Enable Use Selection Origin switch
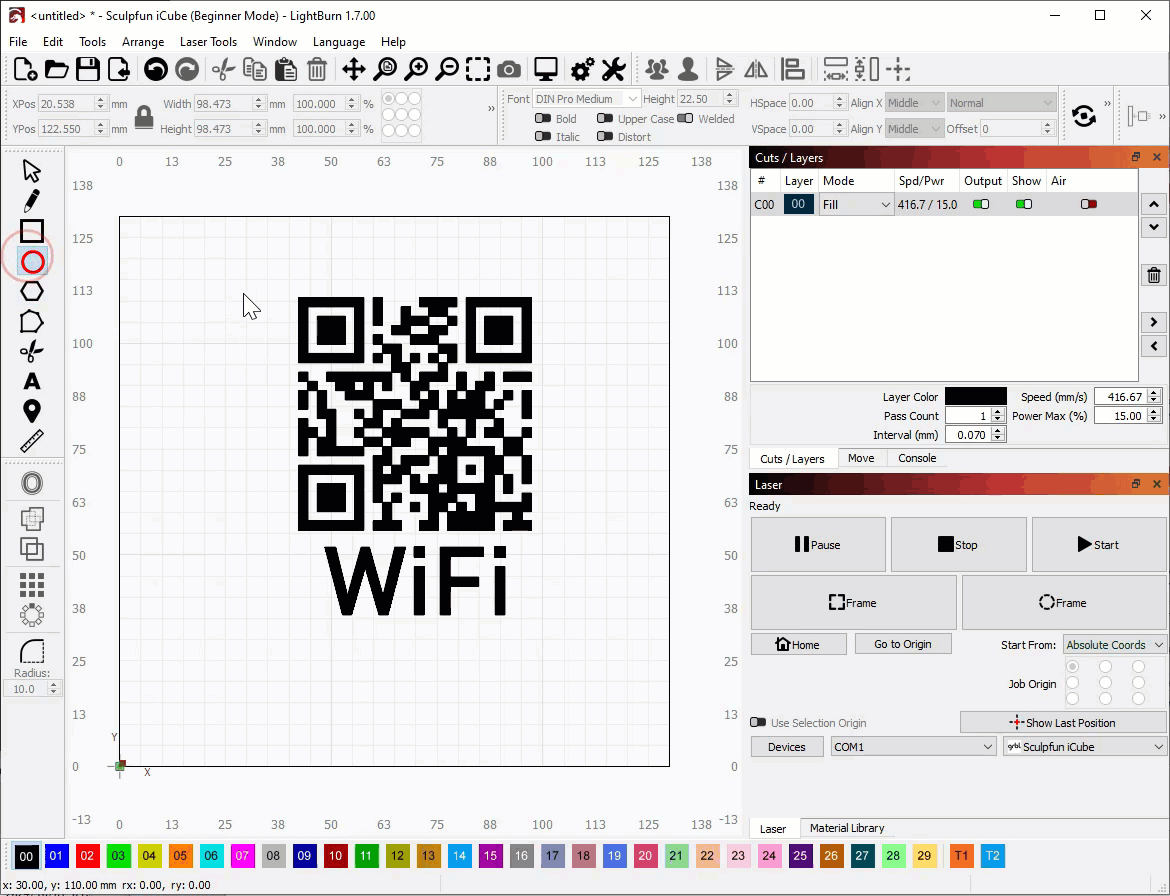The width and height of the screenshot is (1170, 896). (x=758, y=722)
